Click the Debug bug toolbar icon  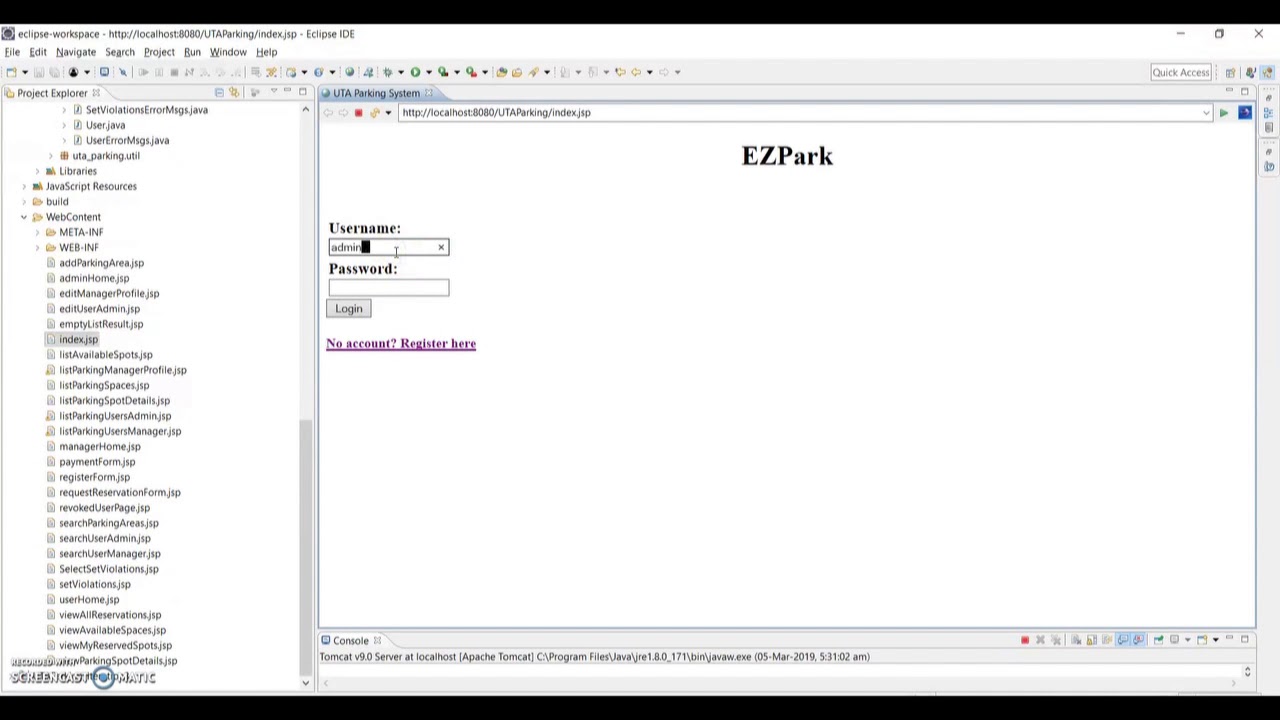pos(388,72)
